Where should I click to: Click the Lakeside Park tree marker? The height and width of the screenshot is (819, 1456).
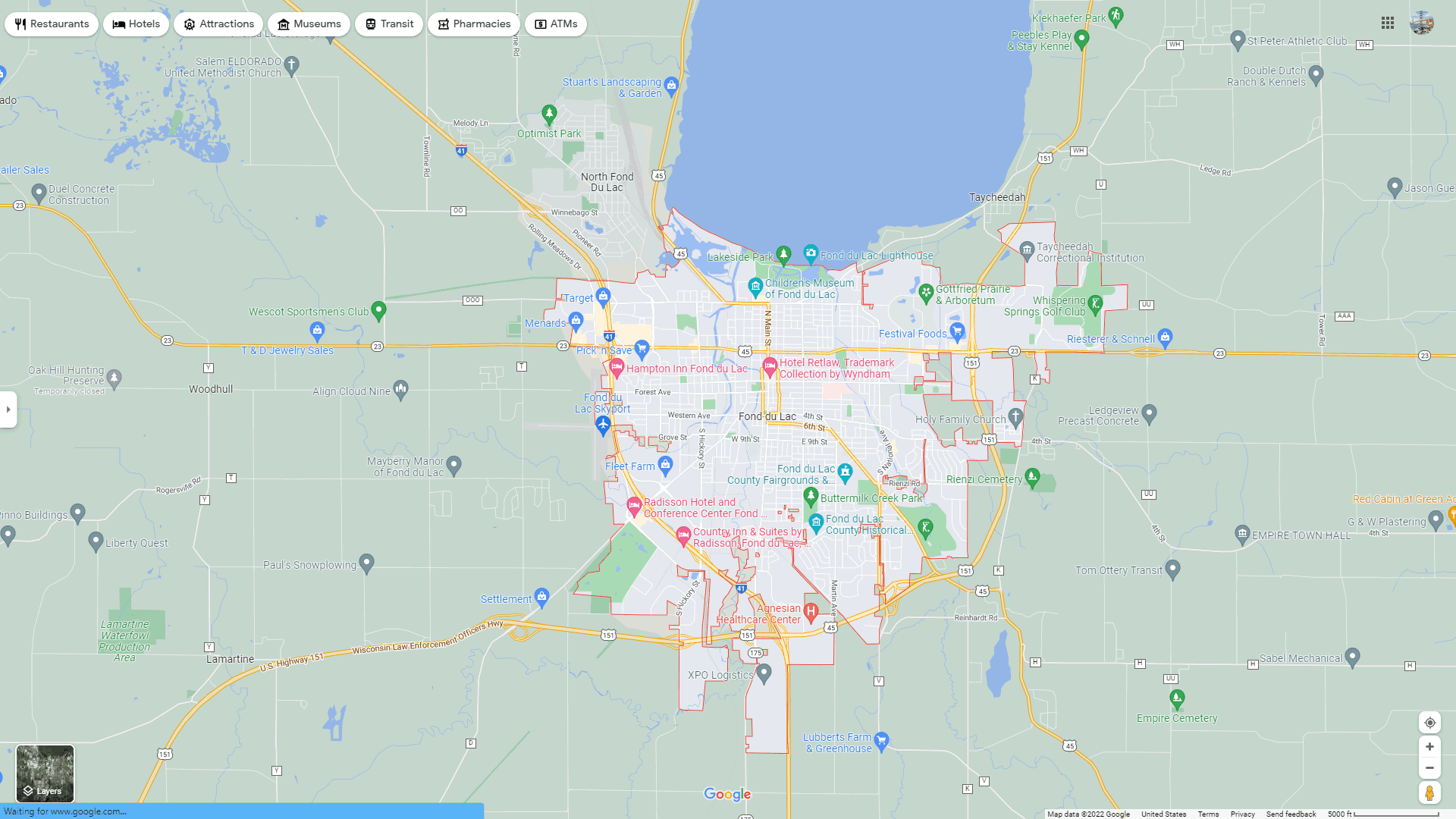(x=783, y=254)
